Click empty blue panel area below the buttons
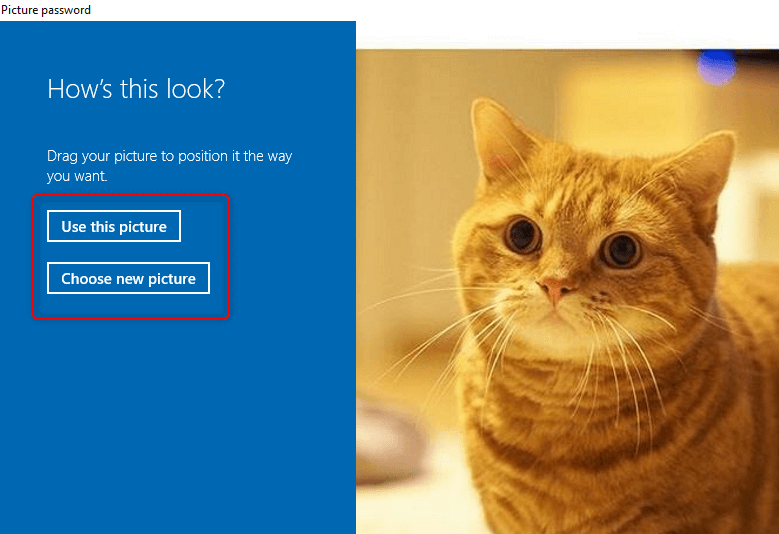Viewport: 779px width, 534px height. point(180,420)
